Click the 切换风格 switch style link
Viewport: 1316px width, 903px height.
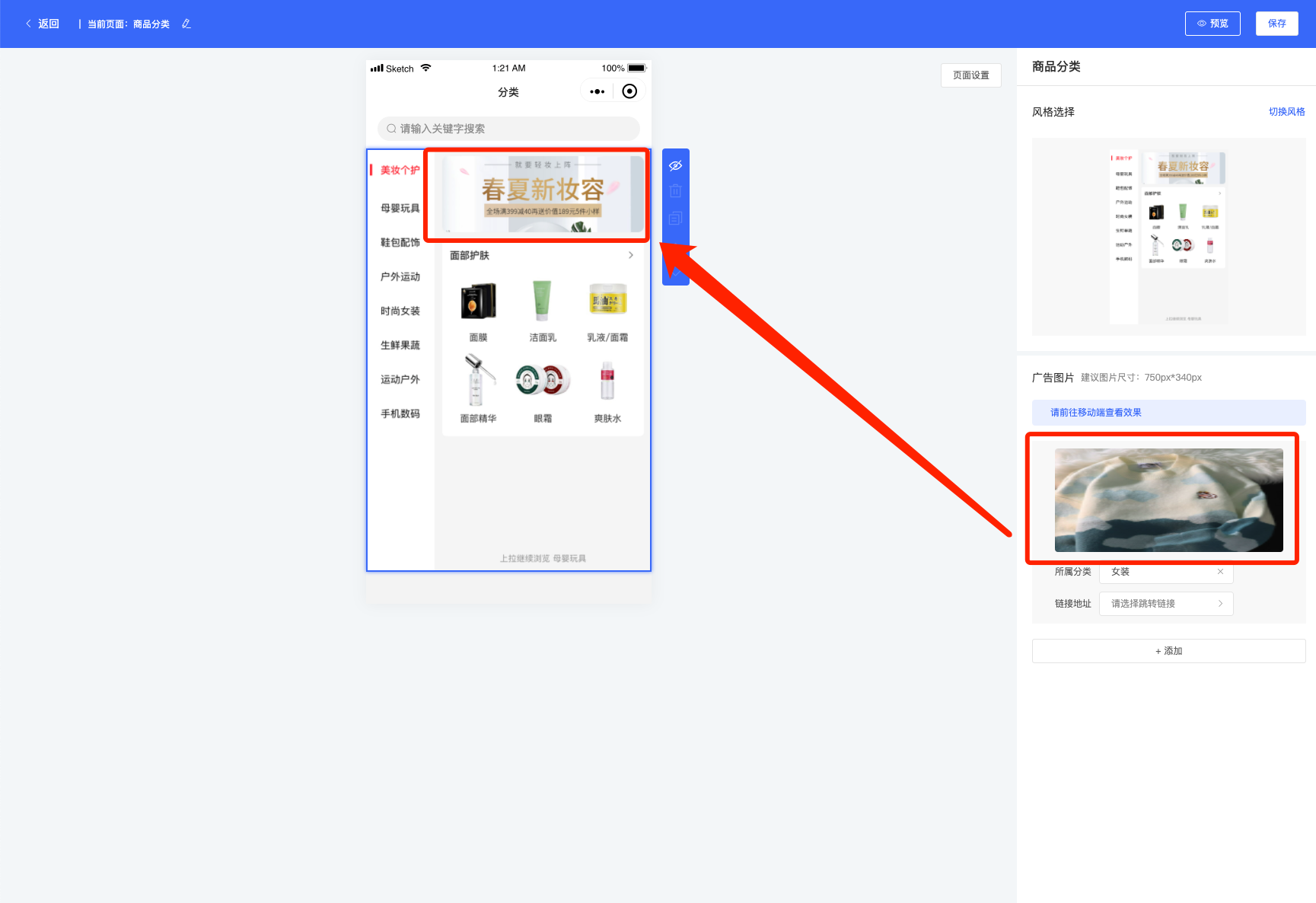[x=1286, y=112]
